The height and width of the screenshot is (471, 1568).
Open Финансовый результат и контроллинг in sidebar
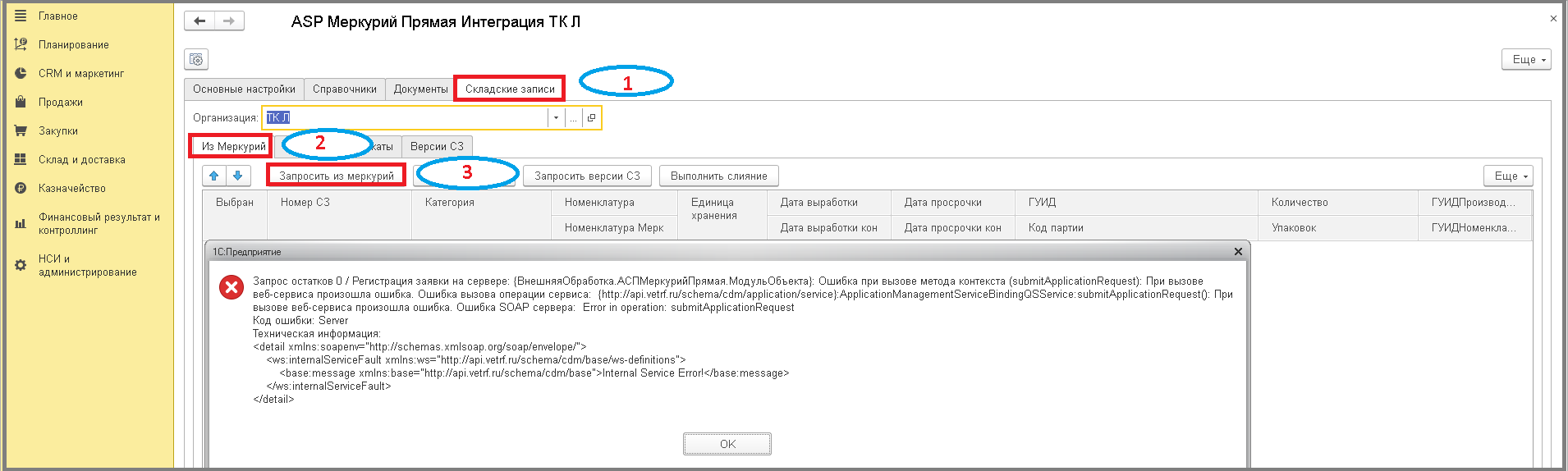click(99, 223)
